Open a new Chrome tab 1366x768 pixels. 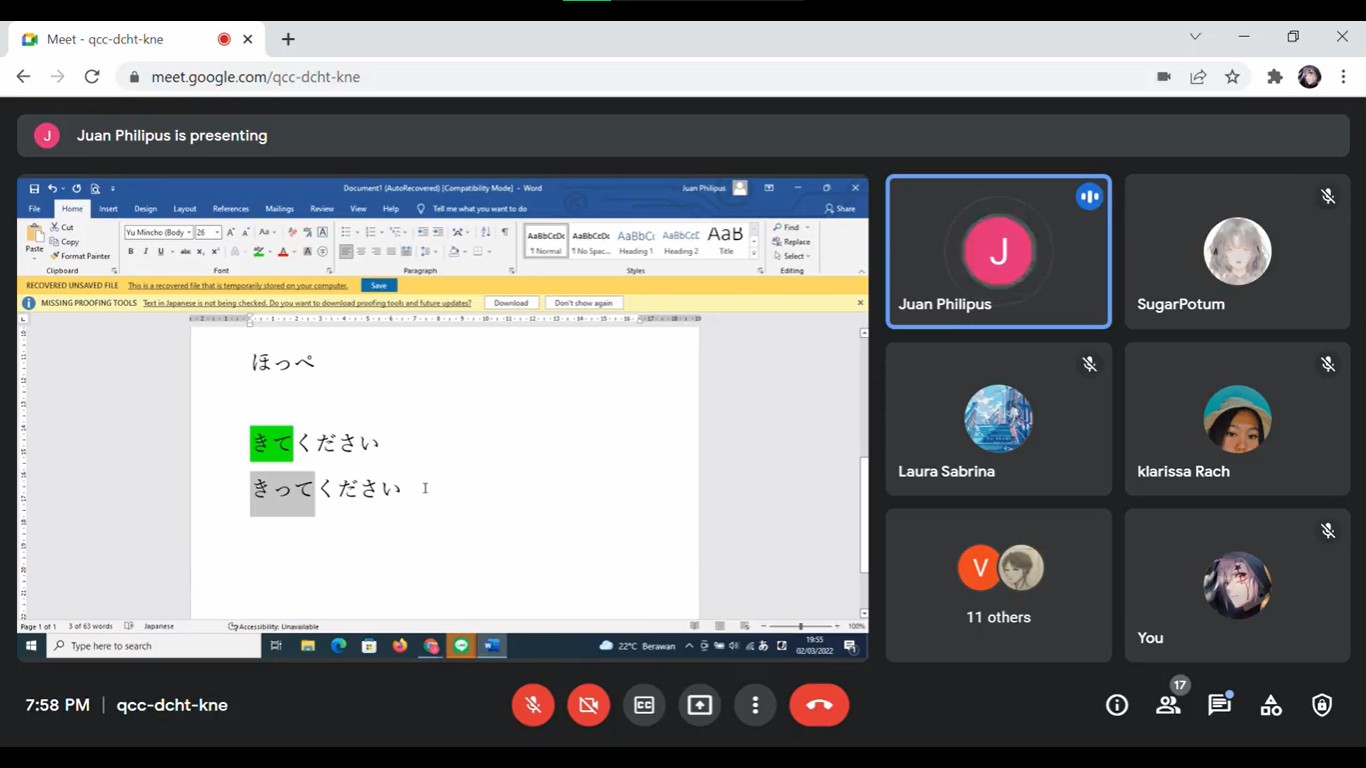tap(288, 39)
